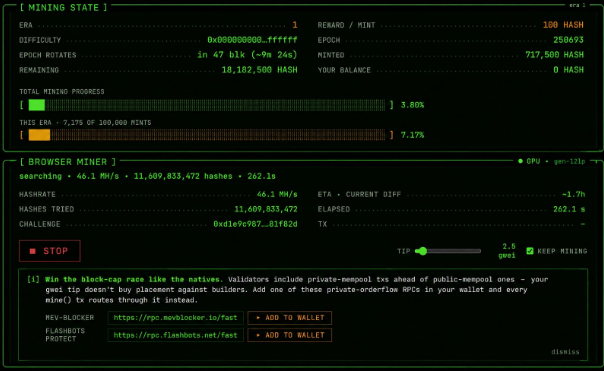Click the FLASHBOTS PROTECT label
The height and width of the screenshot is (371, 604).
65,335
